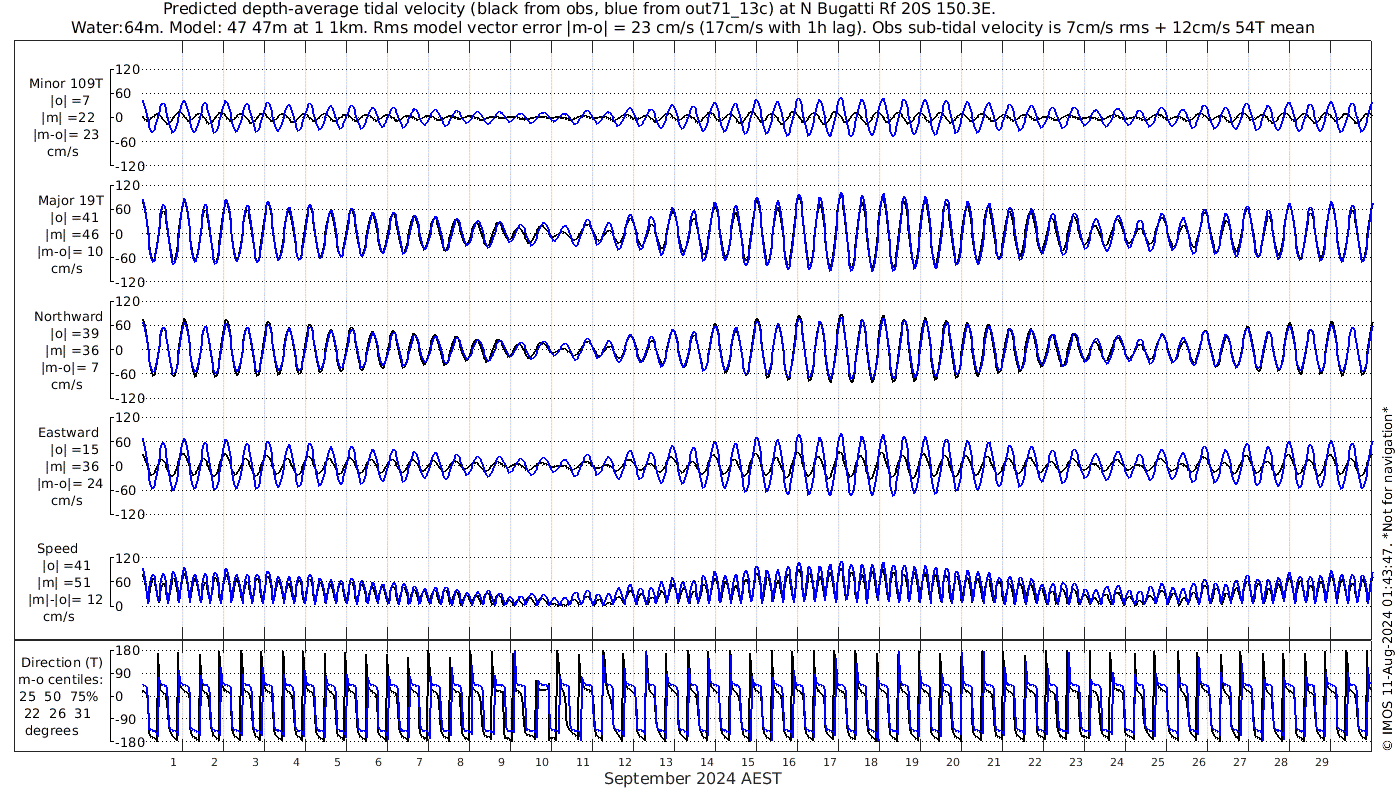Click day tick '1' on the time axis
This screenshot has height=800, width=1400.
pyautogui.click(x=174, y=762)
